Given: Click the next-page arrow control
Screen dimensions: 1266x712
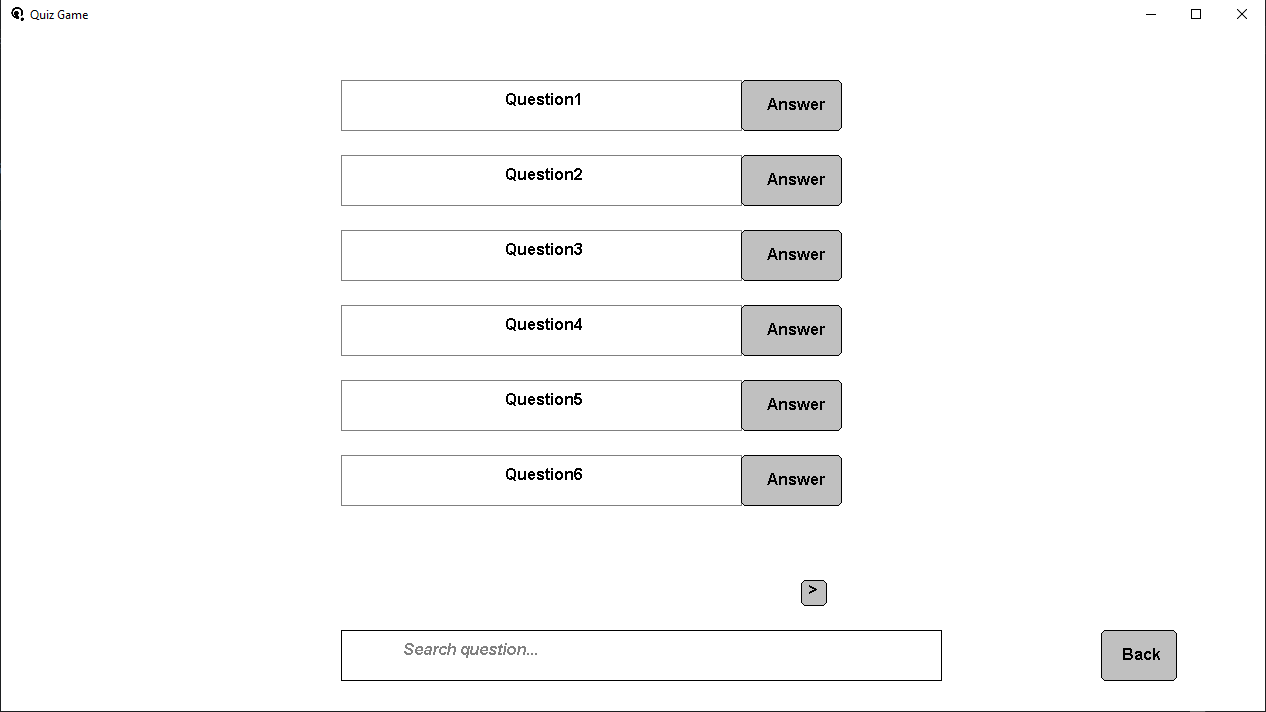Looking at the screenshot, I should tap(813, 592).
